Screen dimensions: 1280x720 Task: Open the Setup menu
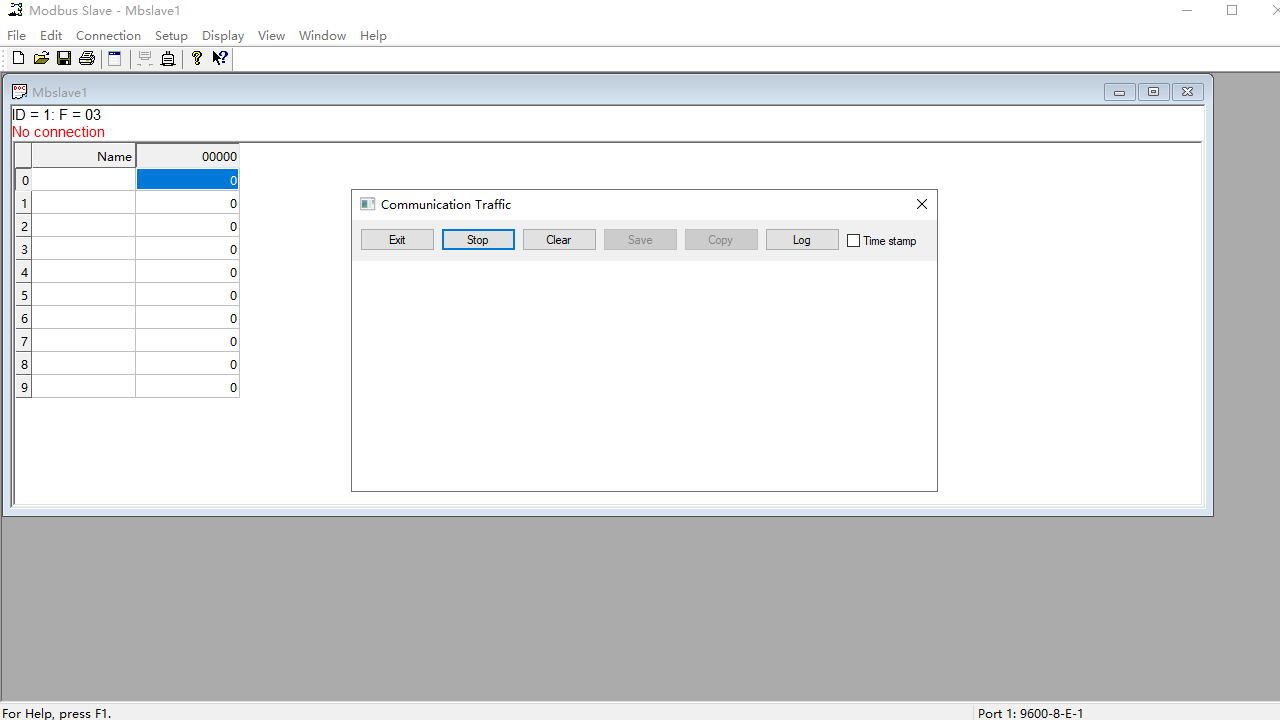171,35
